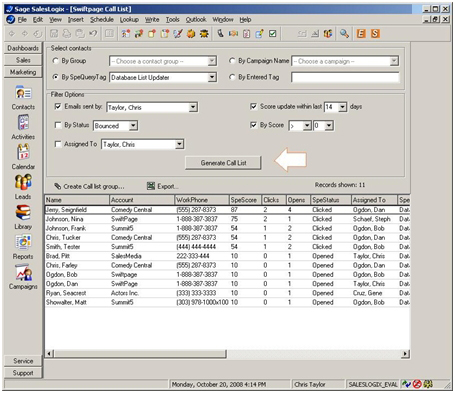Screen dimensions: 455x393
Task: Select the By SpeQueryTag radio button
Action: pos(56,77)
